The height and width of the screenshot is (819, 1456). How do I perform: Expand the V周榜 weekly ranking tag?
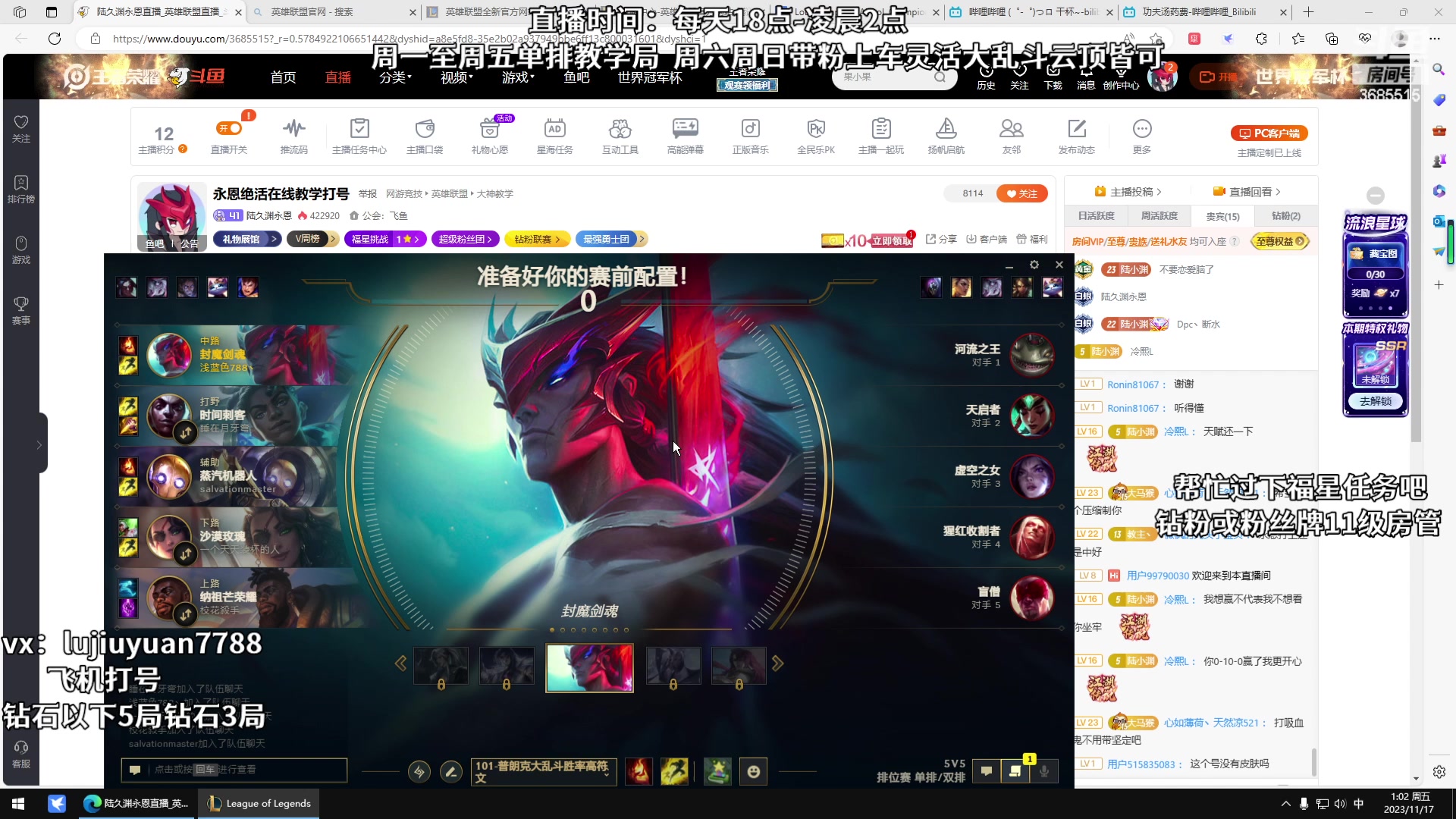(x=312, y=239)
